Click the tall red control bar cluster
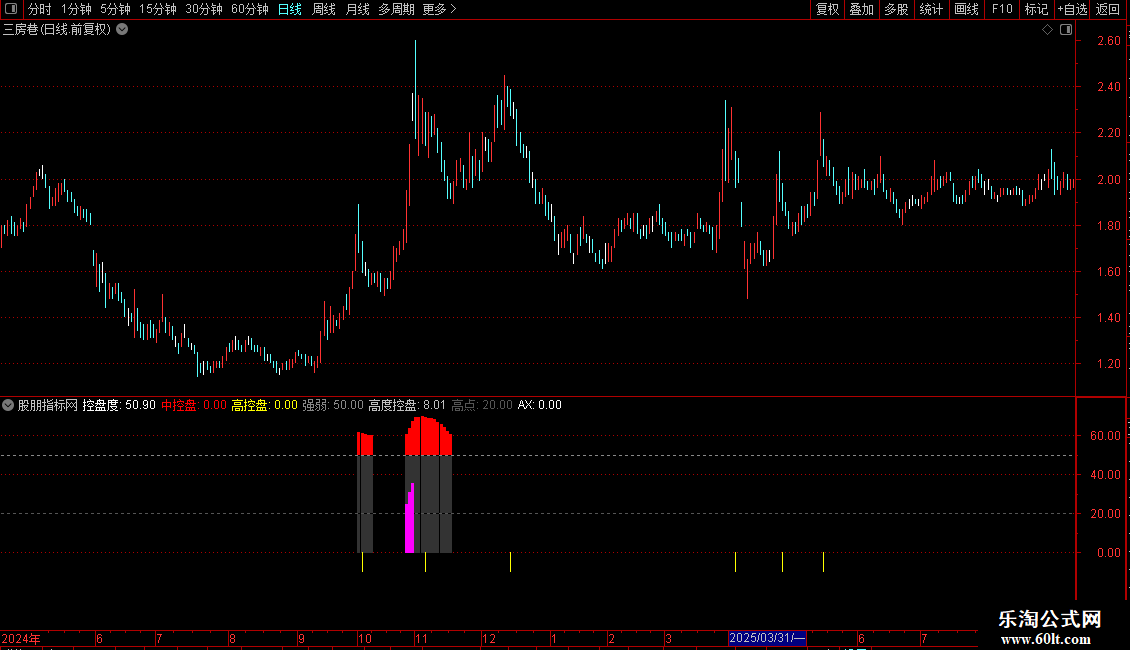 [428, 436]
